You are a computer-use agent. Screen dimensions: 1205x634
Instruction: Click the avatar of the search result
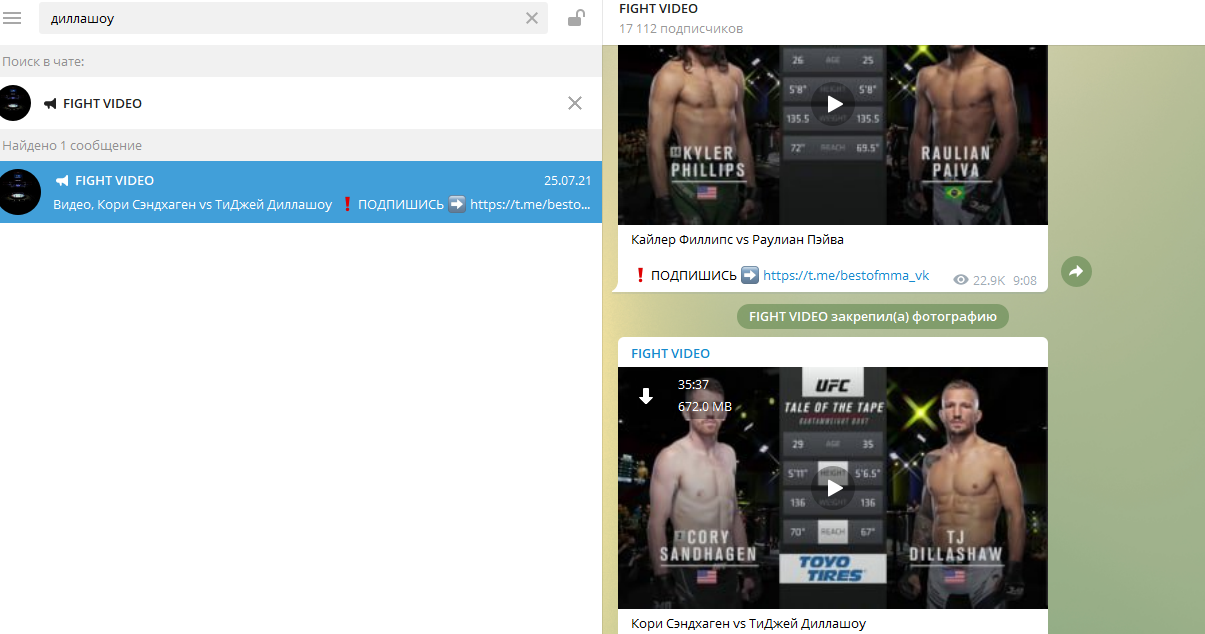click(19, 191)
